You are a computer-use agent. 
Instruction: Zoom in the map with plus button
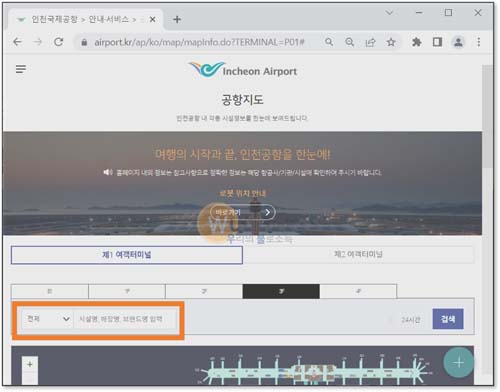[x=30, y=364]
